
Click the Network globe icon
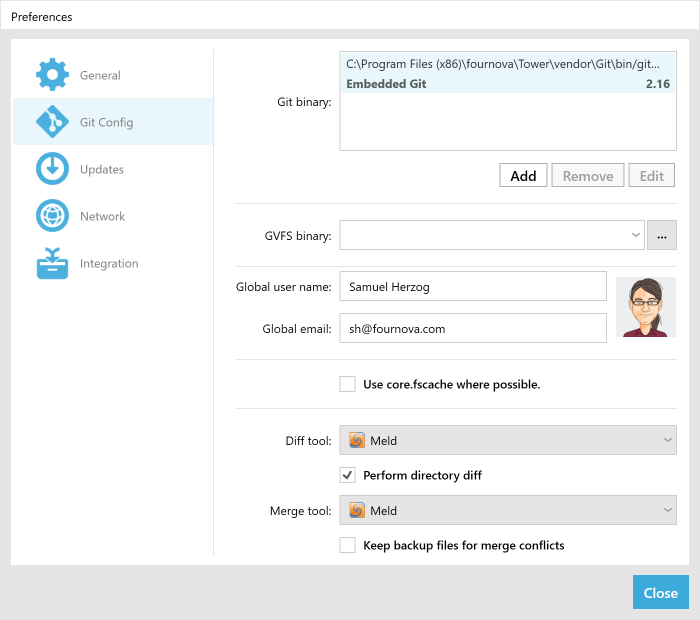click(52, 216)
